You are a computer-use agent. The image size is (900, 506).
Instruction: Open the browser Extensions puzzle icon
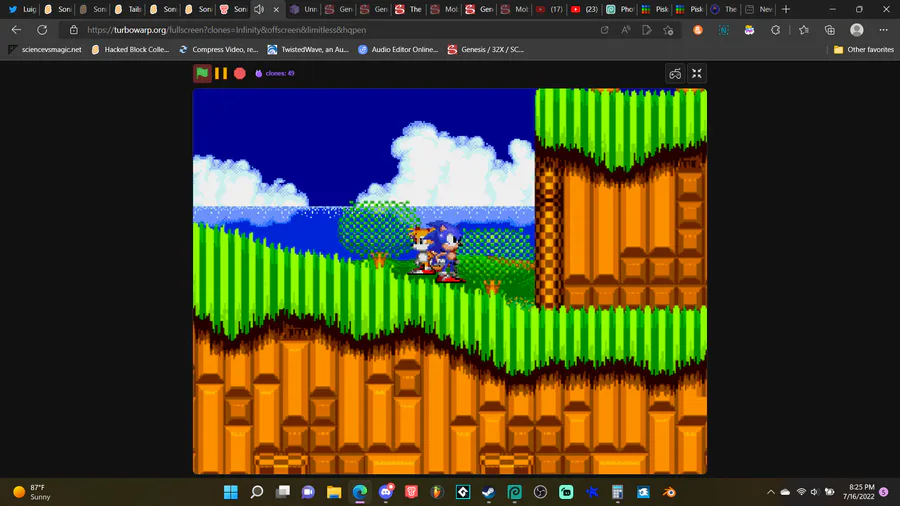pos(775,30)
